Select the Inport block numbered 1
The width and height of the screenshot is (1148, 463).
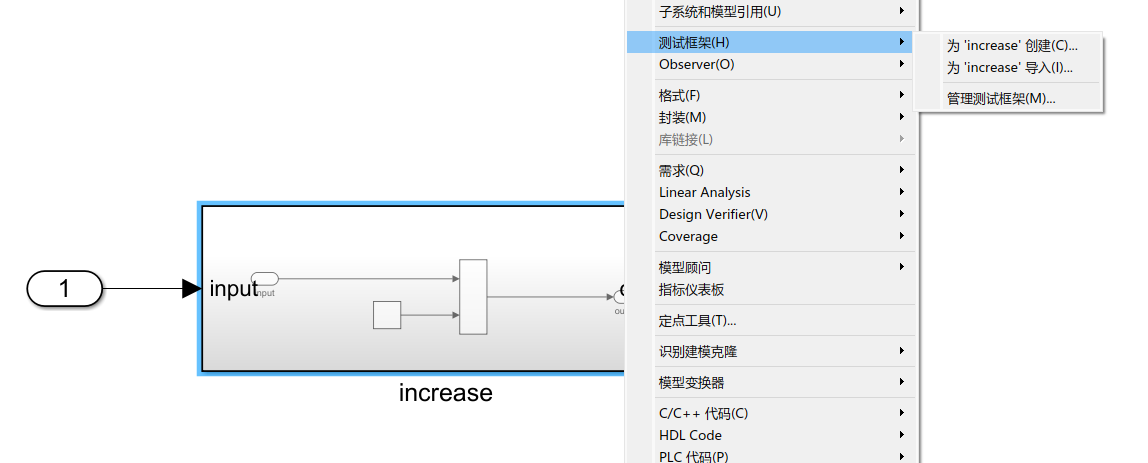(64, 289)
